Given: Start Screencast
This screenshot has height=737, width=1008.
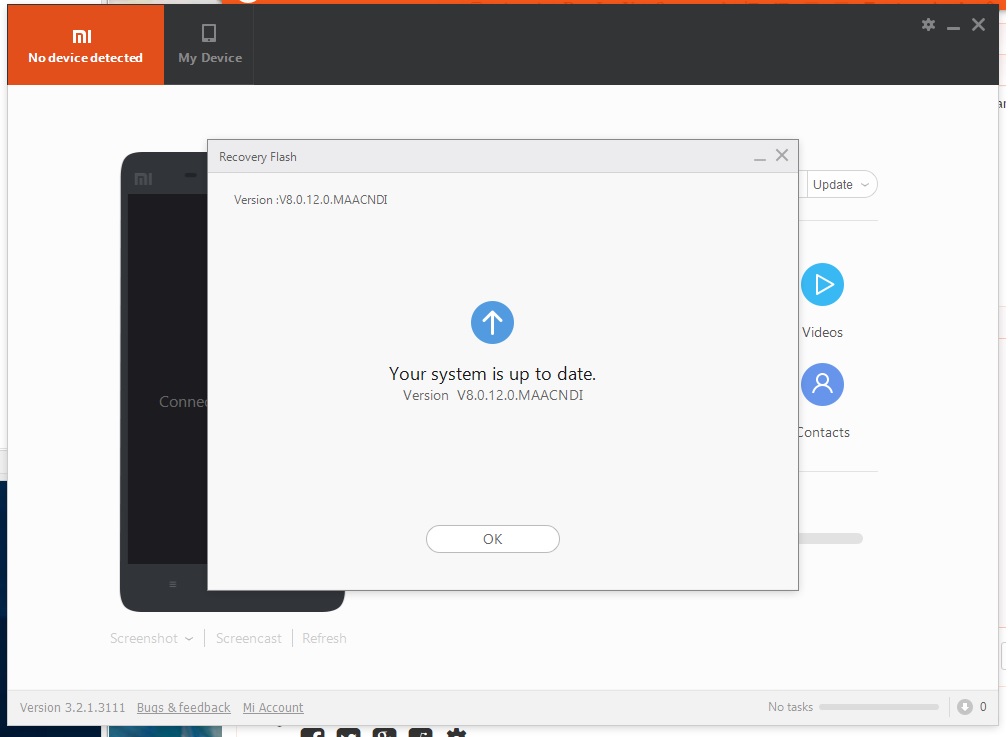Looking at the screenshot, I should pyautogui.click(x=249, y=639).
